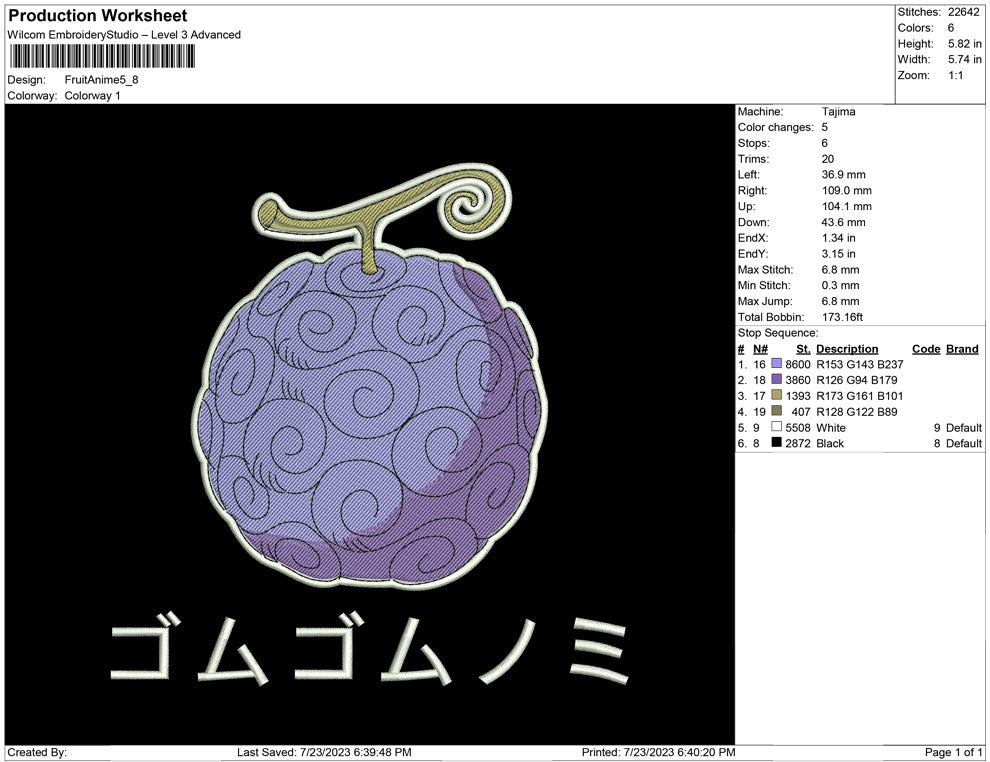Click the Default brand in White row
990x762 pixels.
pos(963,427)
